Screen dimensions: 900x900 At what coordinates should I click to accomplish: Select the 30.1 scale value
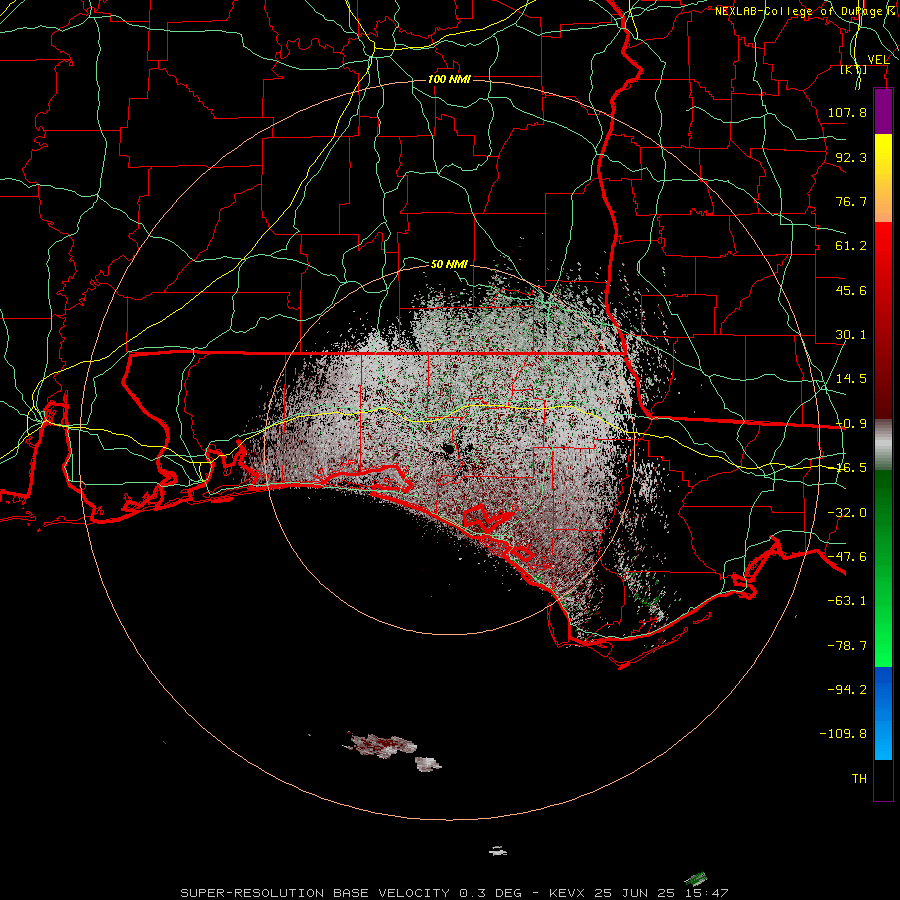click(851, 335)
